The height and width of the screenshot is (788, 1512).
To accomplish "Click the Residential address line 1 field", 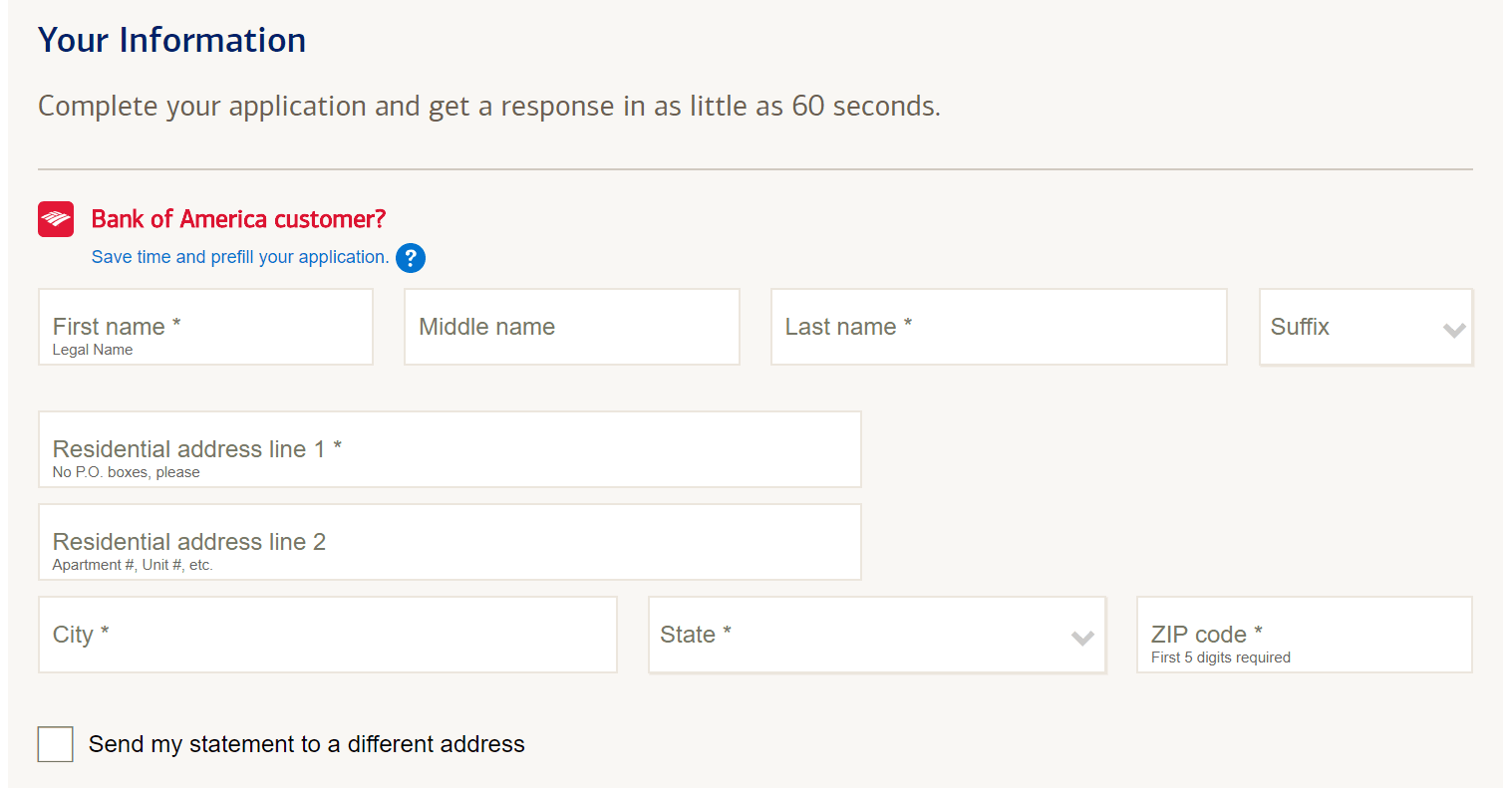I will (449, 449).
